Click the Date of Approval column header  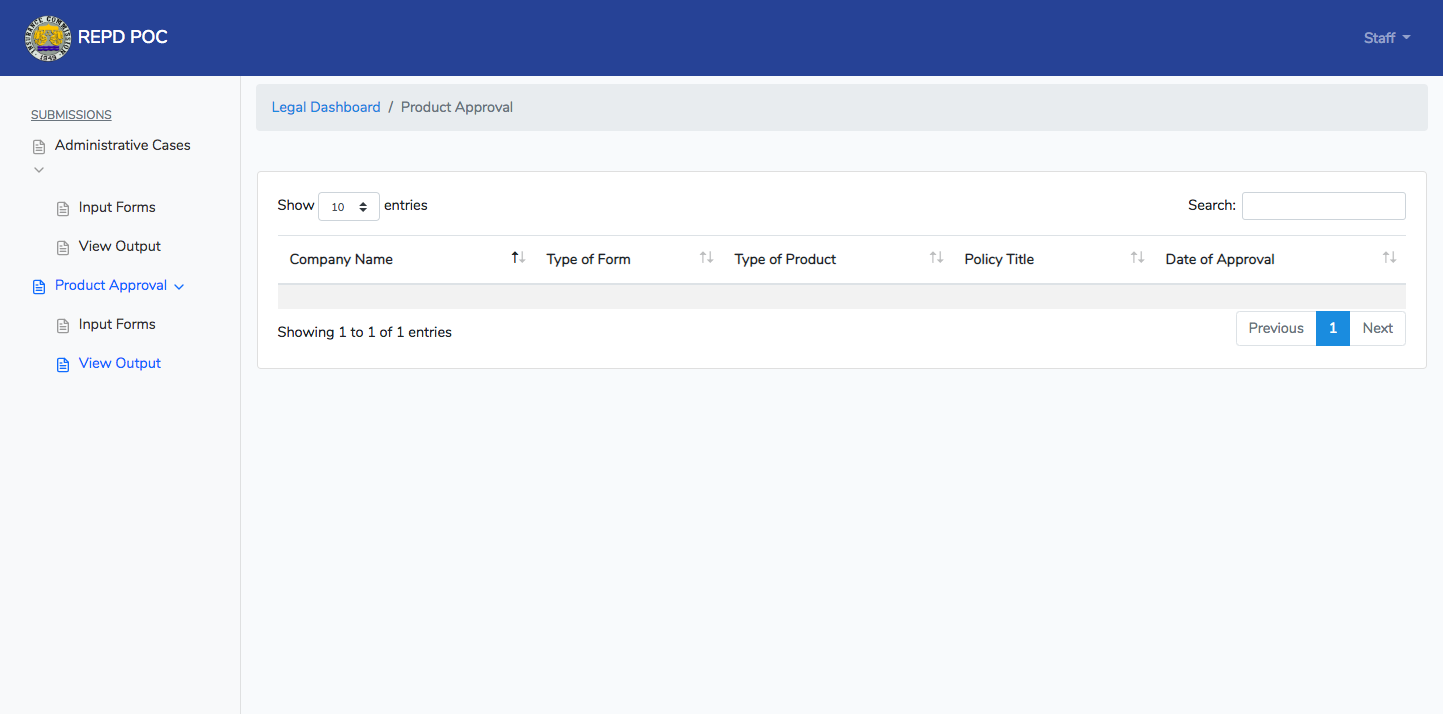1280,259
